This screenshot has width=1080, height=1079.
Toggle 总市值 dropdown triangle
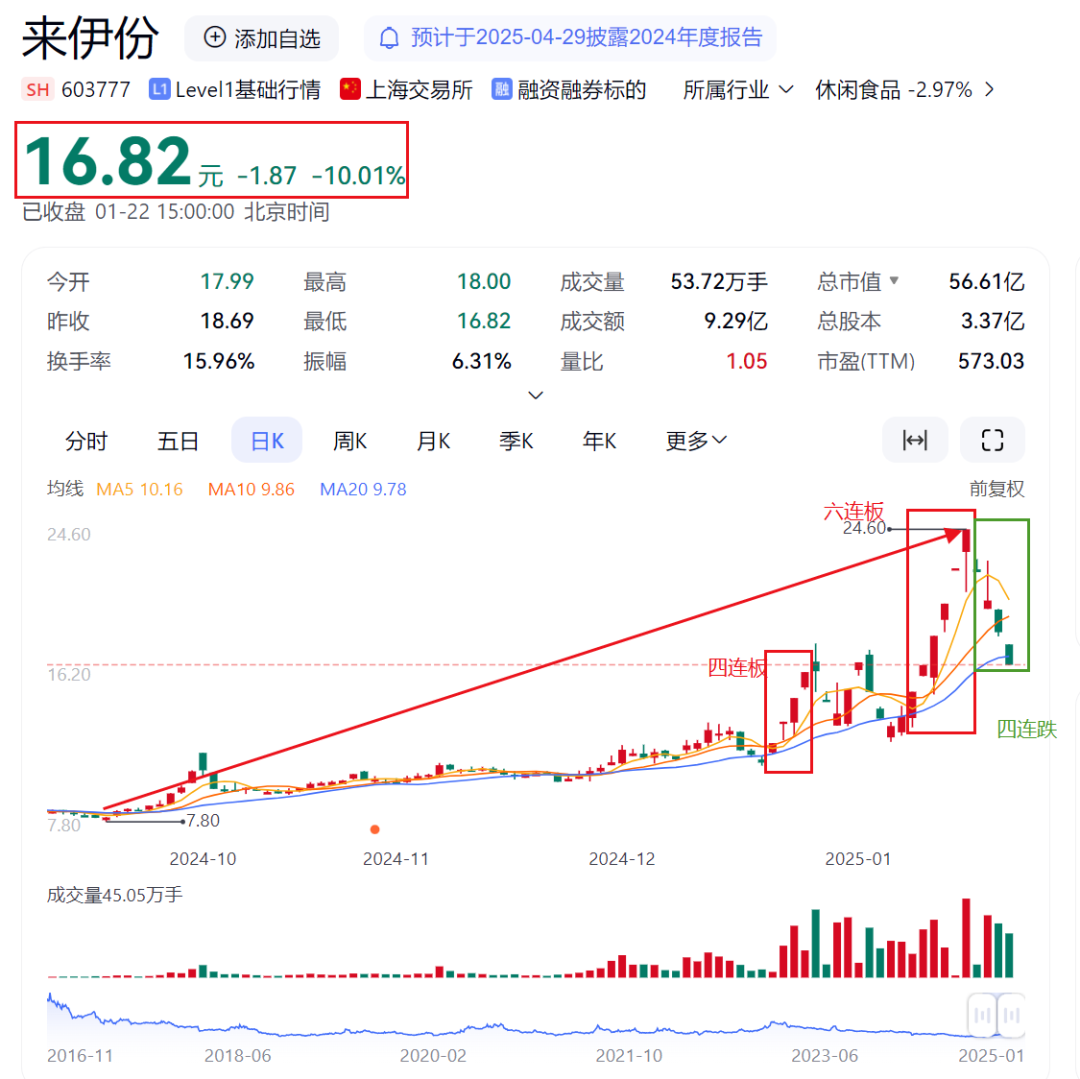pyautogui.click(x=894, y=280)
